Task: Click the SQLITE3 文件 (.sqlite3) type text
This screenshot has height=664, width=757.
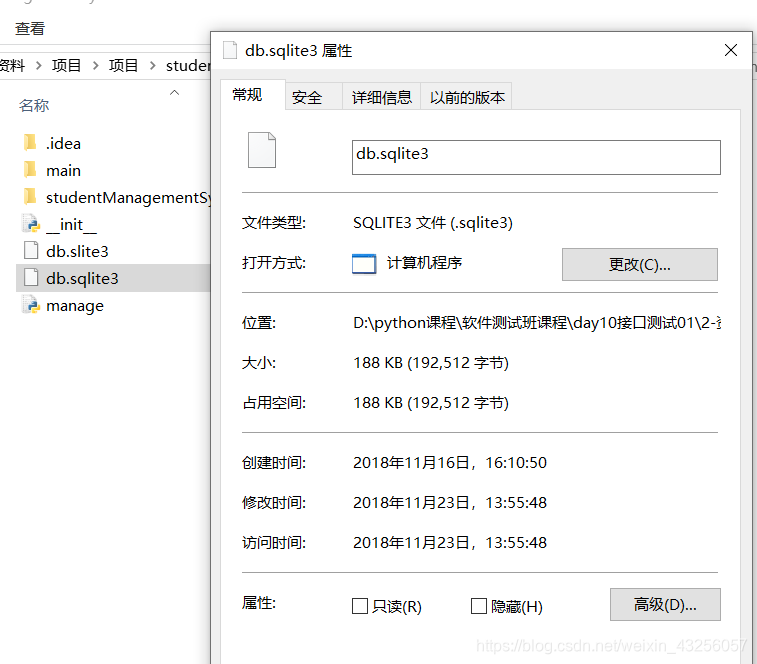Action: [x=433, y=223]
